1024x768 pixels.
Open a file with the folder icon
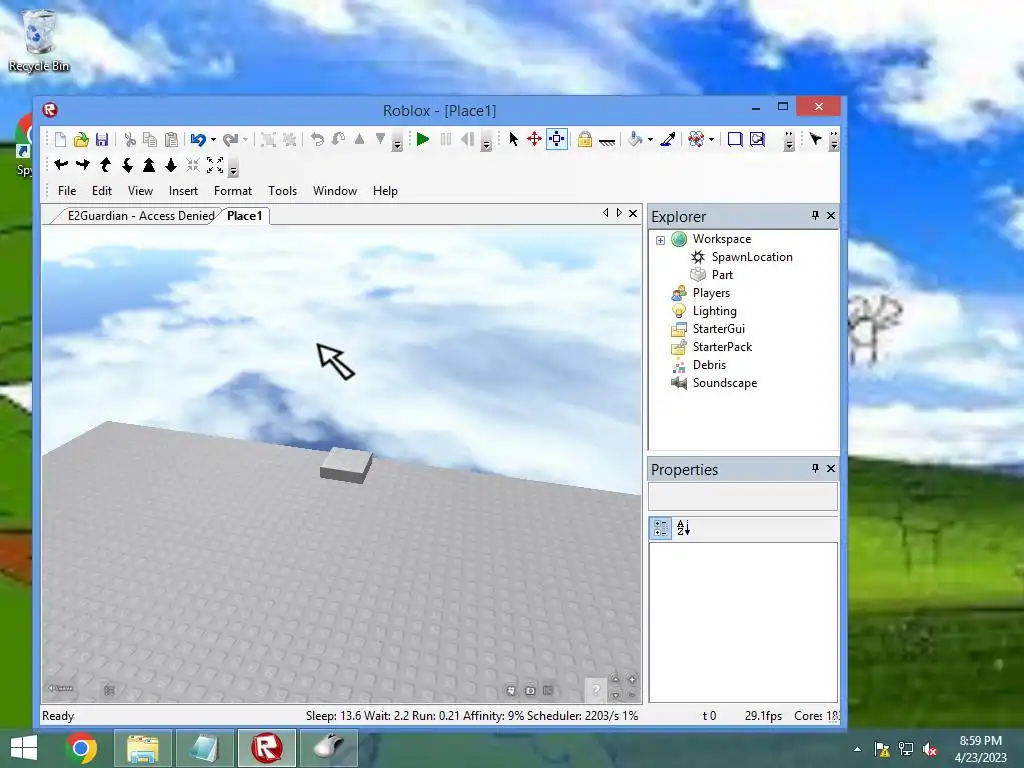pos(81,139)
